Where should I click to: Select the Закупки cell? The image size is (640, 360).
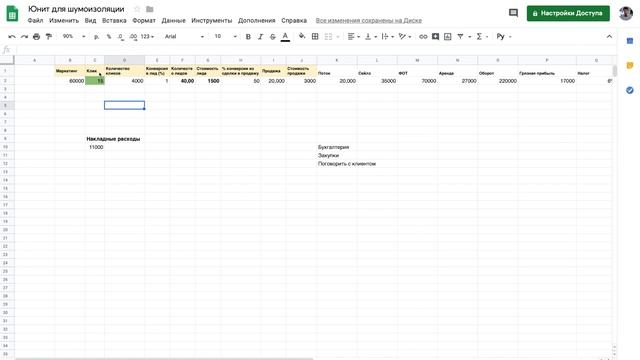337,156
